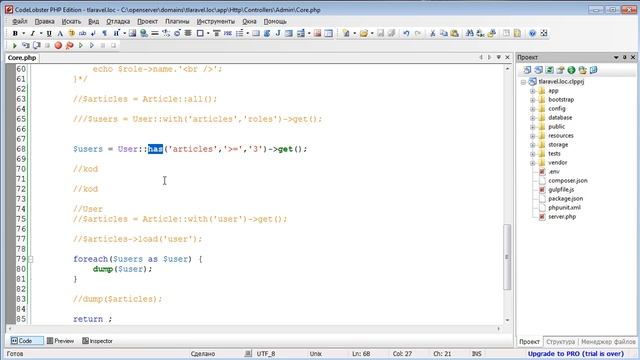This screenshot has height=360, width=640.
Task: Open the Файл menu
Action: (x=20, y=21)
